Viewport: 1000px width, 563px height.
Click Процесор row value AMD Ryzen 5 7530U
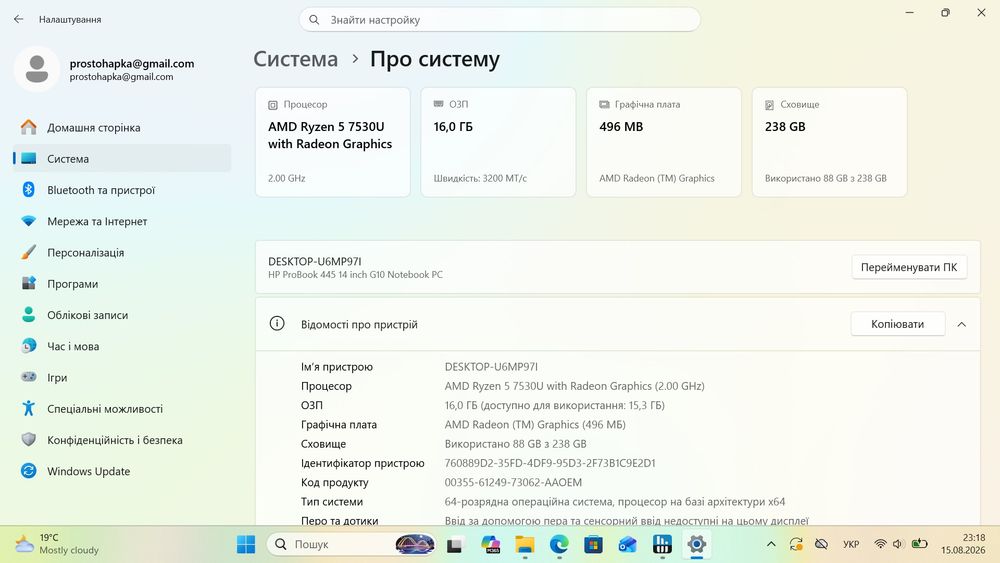click(575, 386)
